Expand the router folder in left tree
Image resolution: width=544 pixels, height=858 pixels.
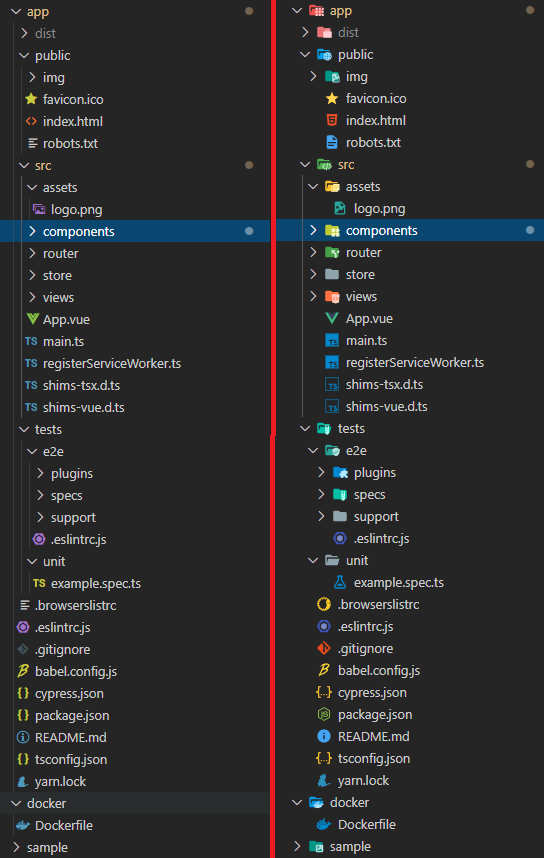[x=32, y=253]
